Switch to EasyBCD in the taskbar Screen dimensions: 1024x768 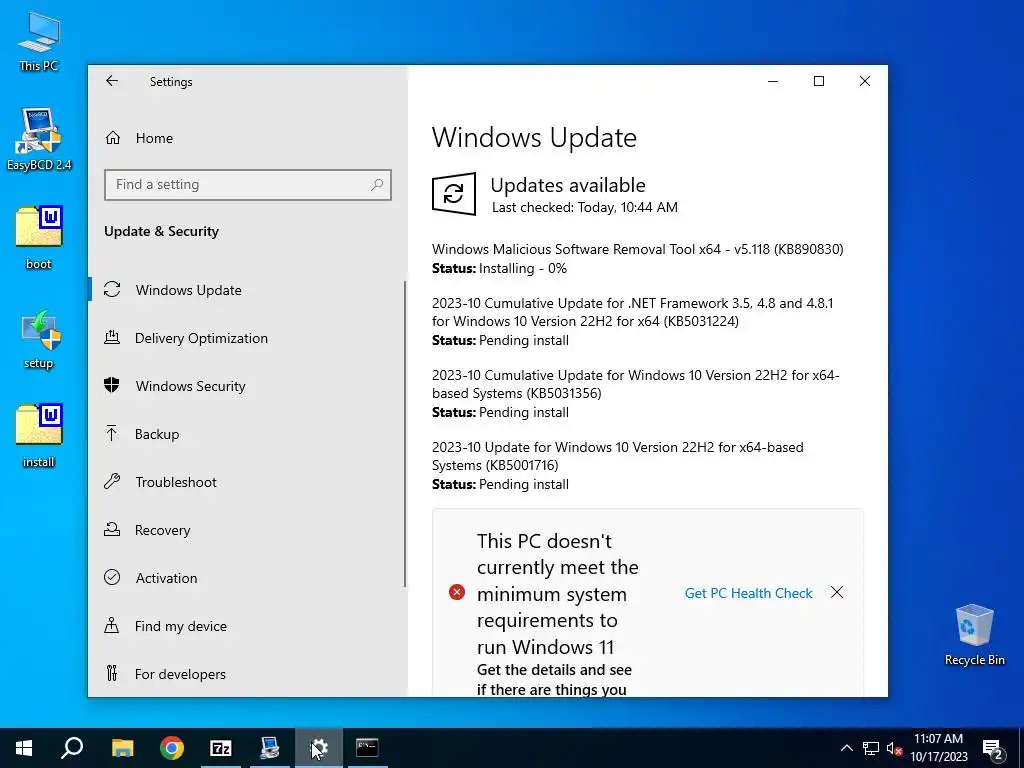(x=270, y=748)
